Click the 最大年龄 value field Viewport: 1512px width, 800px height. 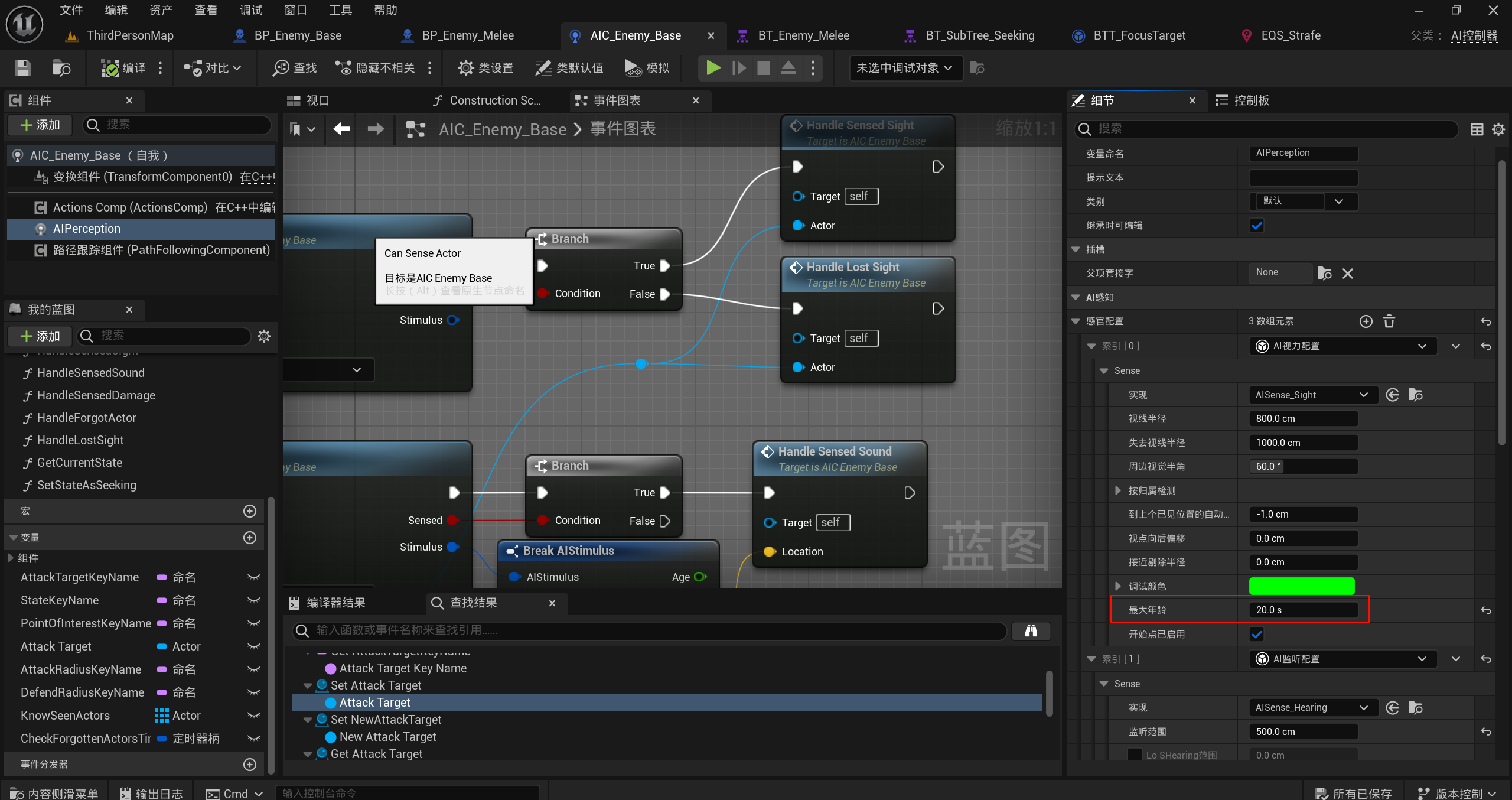tap(1302, 610)
